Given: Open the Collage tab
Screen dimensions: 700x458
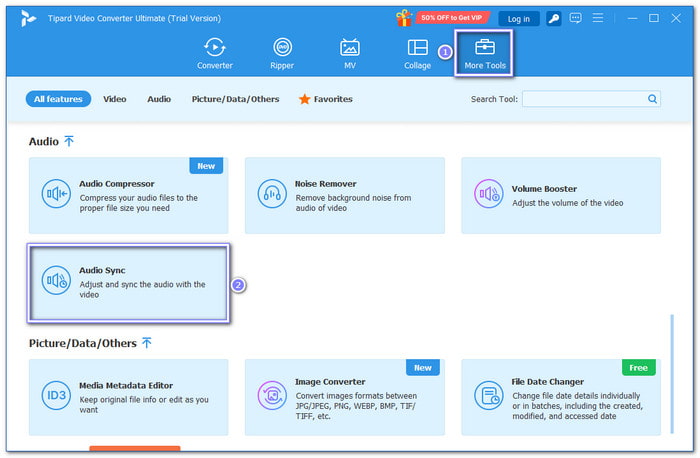Looking at the screenshot, I should click(x=417, y=54).
